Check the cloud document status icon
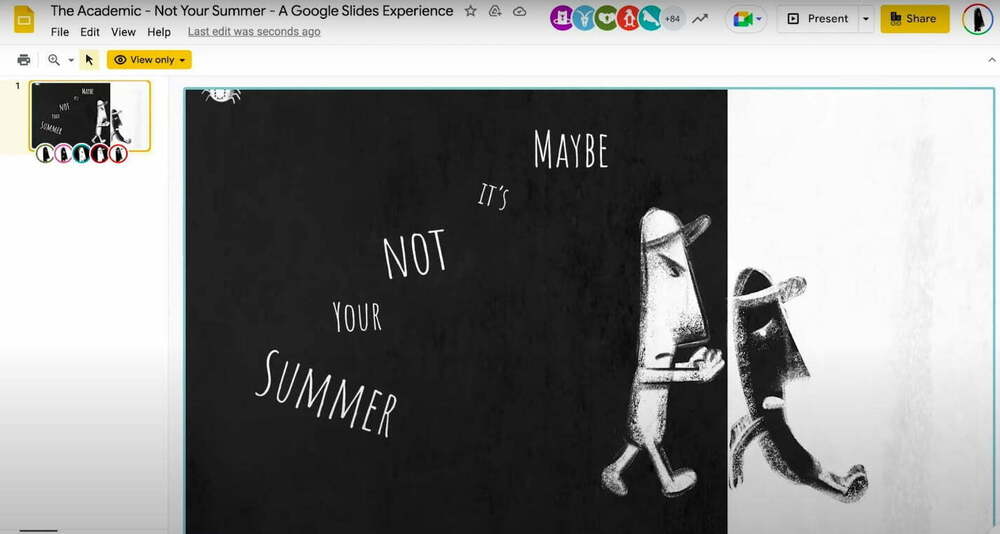The width and height of the screenshot is (1000, 534). pyautogui.click(x=519, y=11)
